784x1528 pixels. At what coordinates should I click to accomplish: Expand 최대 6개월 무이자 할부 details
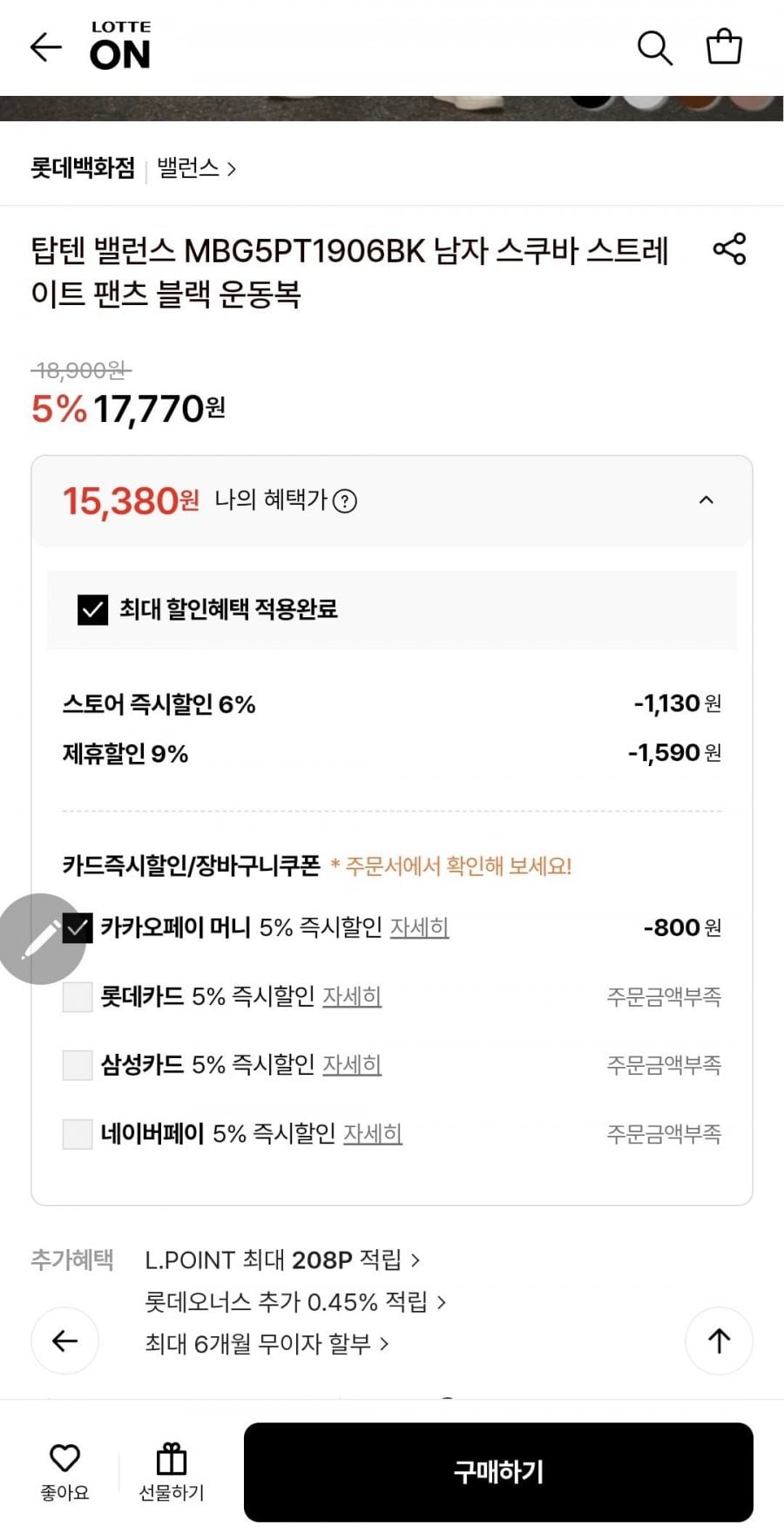pos(267,1344)
